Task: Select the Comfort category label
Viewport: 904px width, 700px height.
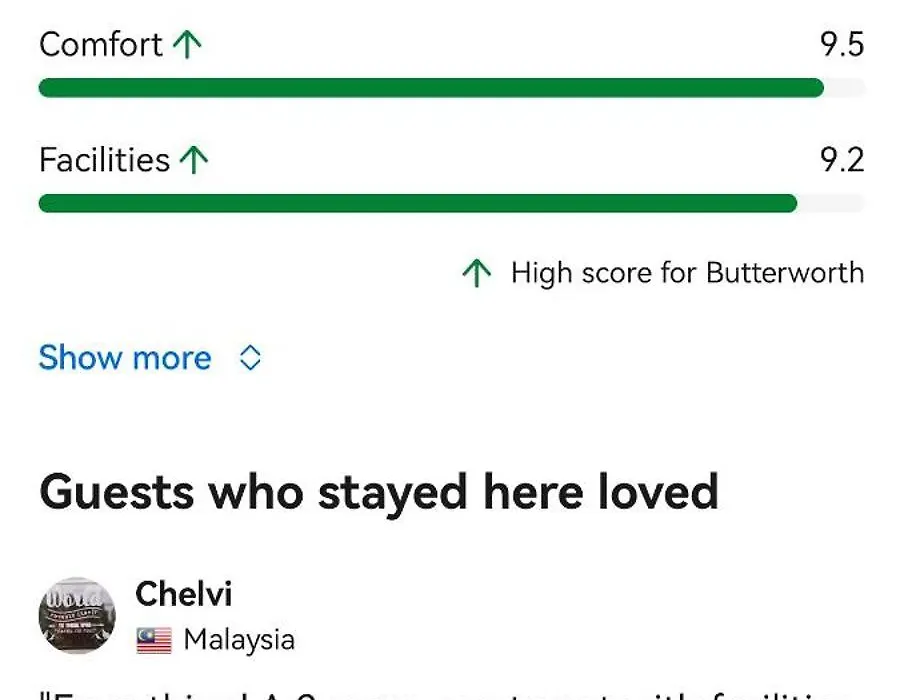Action: (x=101, y=44)
